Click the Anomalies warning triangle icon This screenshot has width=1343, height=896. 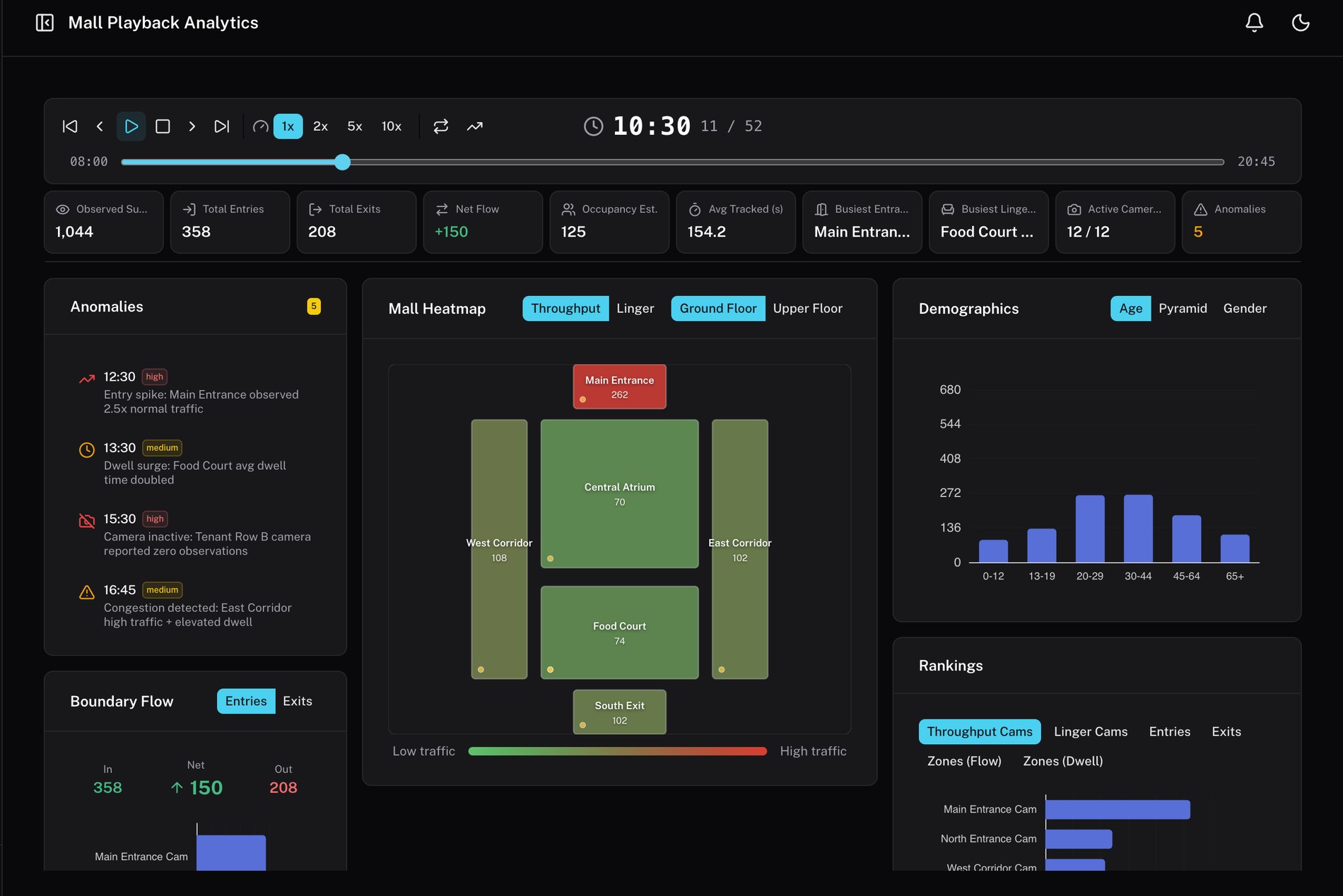(1201, 209)
